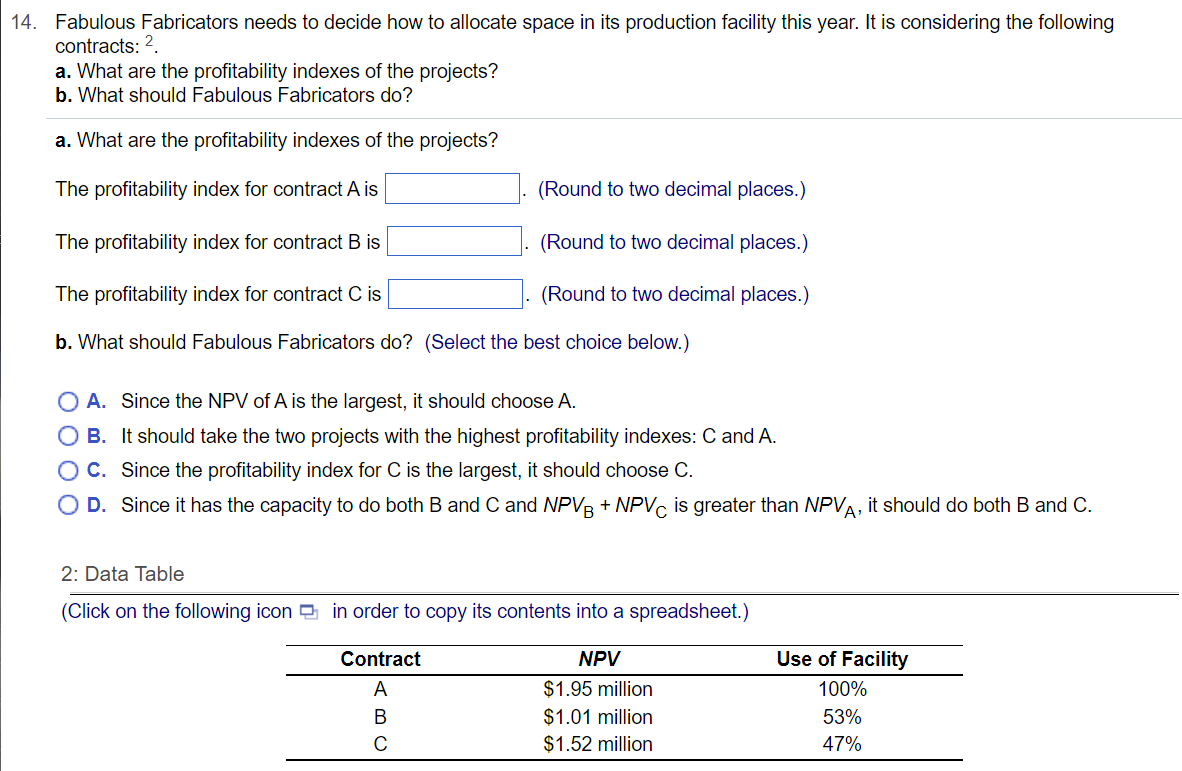This screenshot has height=771, width=1182.
Task: Click the $1.95 million NPV value
Action: click(597, 689)
